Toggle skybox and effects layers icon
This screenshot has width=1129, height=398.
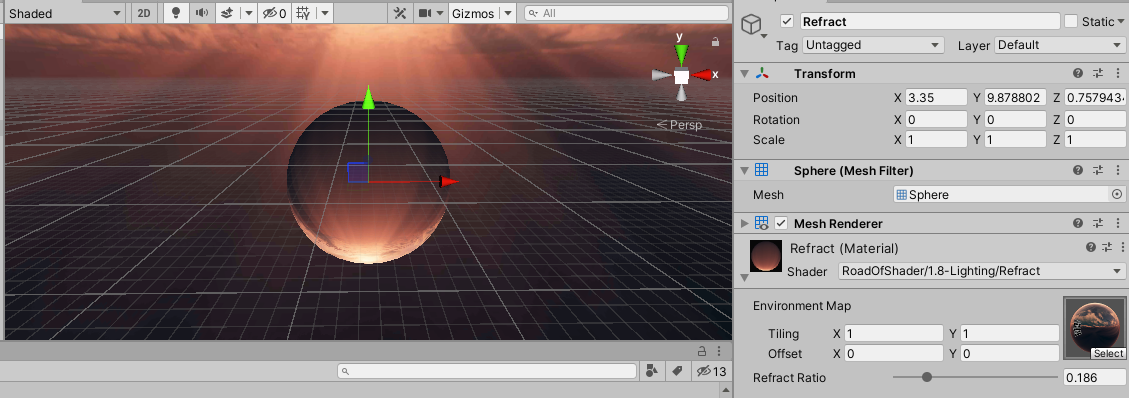tap(227, 13)
